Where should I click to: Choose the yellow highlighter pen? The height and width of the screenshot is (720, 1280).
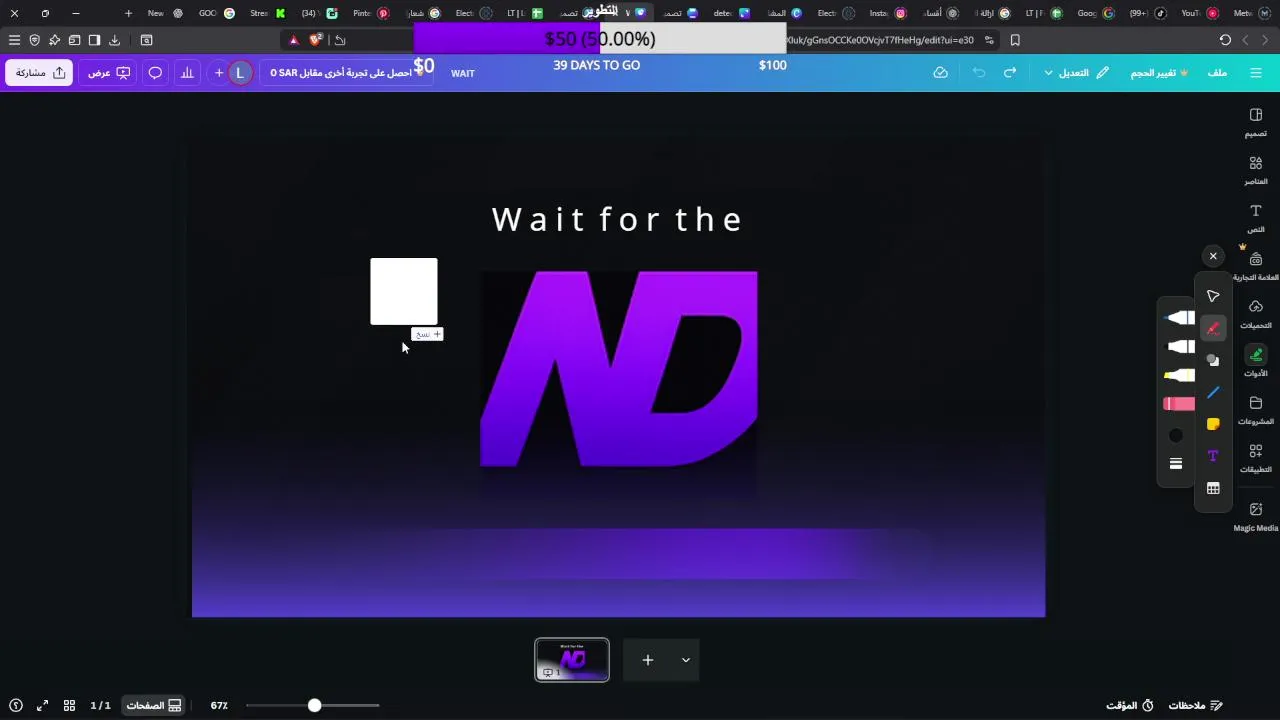(x=1179, y=376)
